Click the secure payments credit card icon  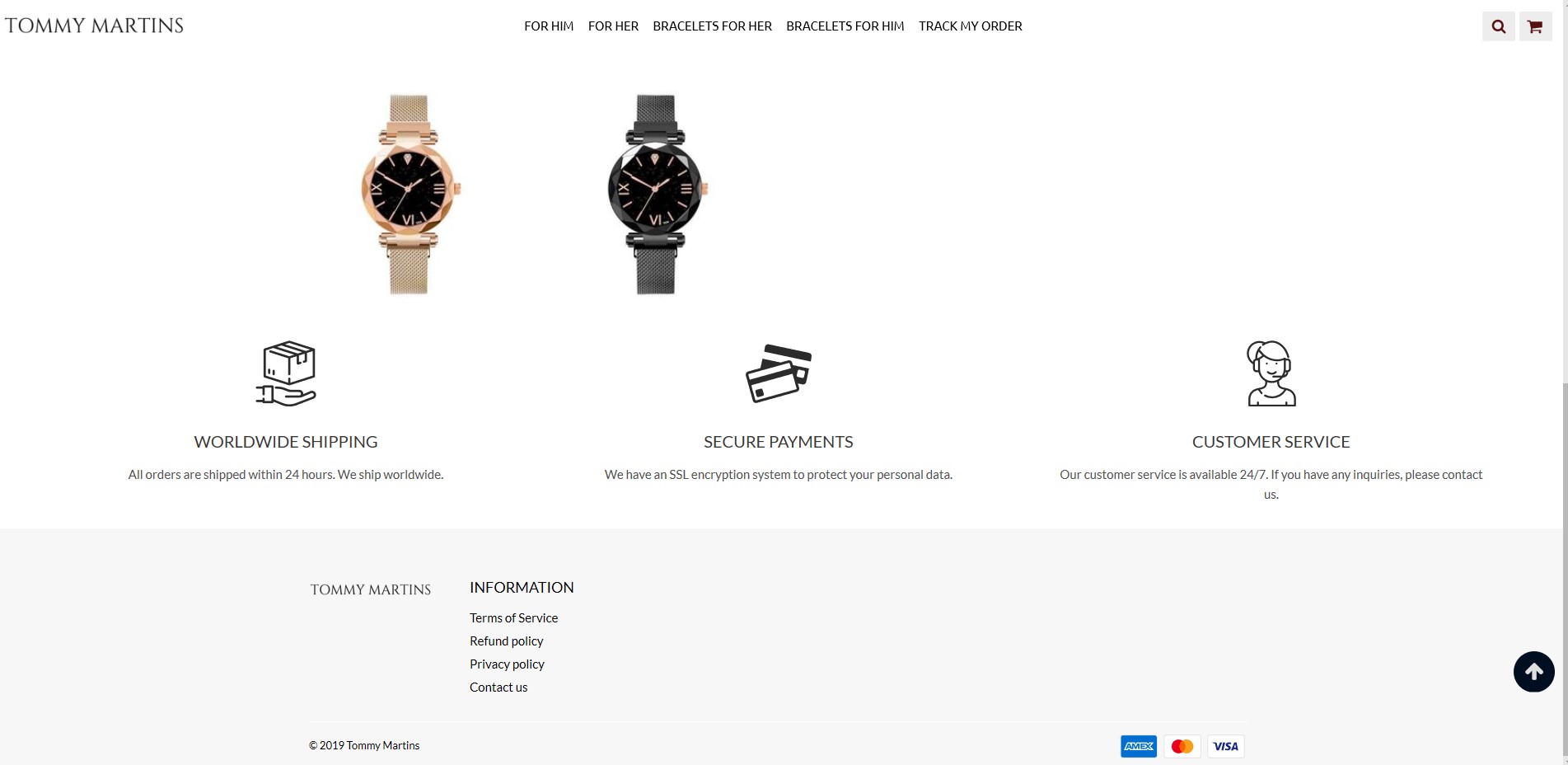(x=779, y=373)
